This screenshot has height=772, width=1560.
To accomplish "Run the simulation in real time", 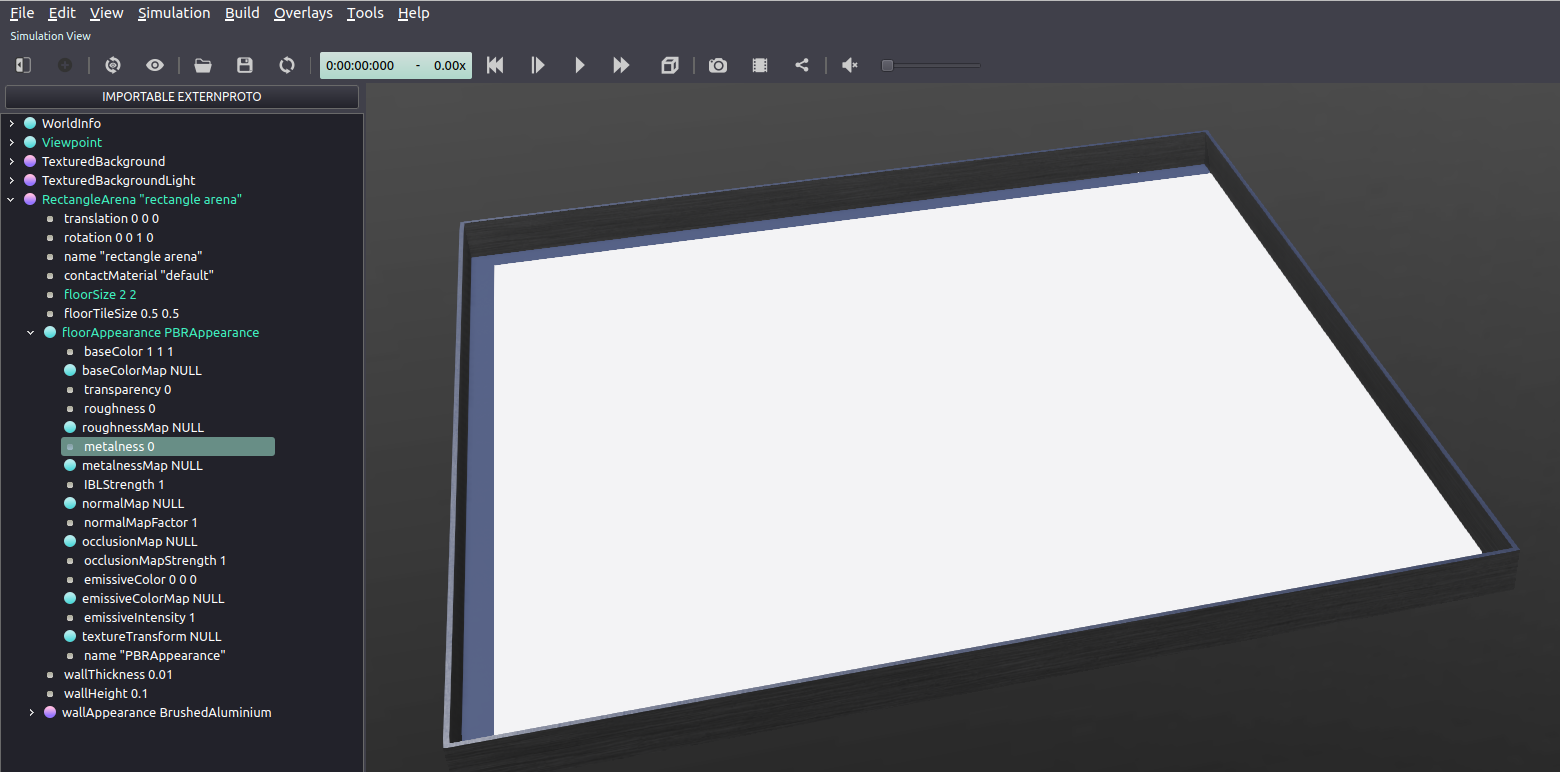I will (x=580, y=65).
